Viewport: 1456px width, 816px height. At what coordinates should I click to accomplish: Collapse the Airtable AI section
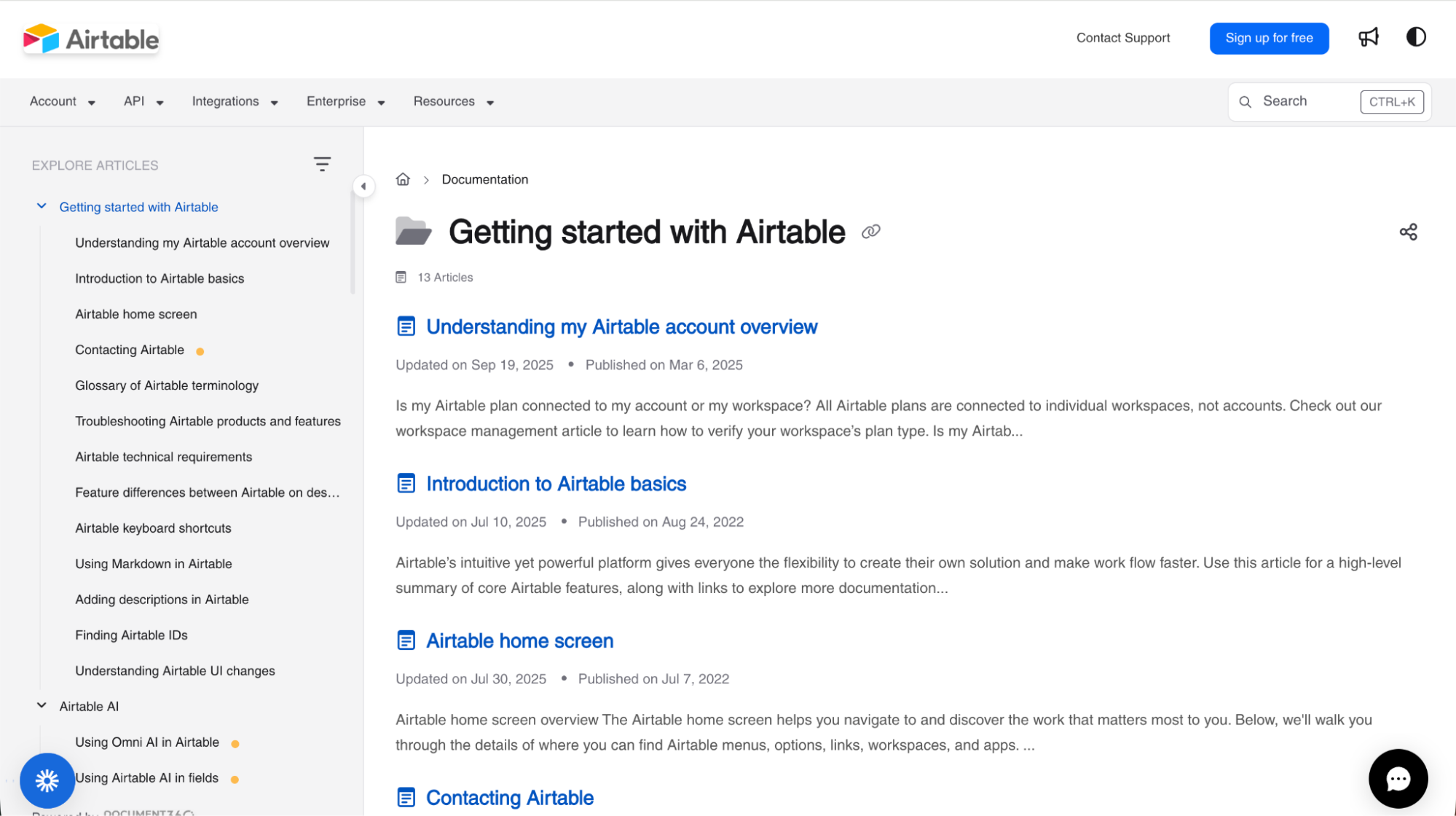click(x=42, y=705)
